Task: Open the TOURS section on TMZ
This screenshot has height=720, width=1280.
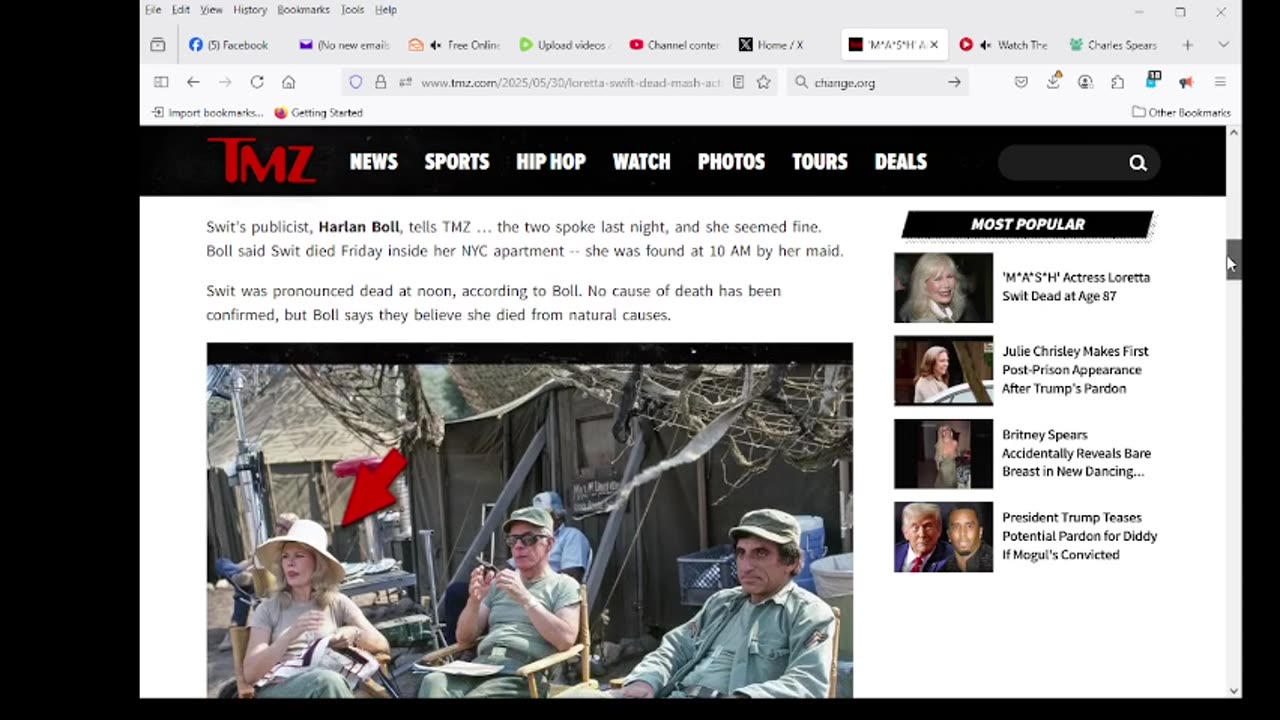Action: (x=820, y=161)
